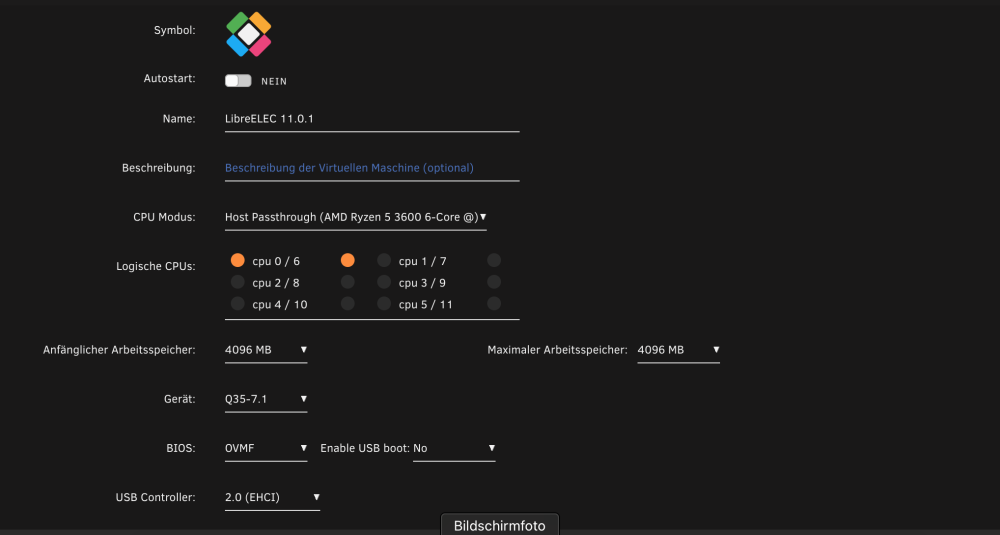Image resolution: width=1000 pixels, height=535 pixels.
Task: Enable logical cpu 2
Action: tap(238, 282)
